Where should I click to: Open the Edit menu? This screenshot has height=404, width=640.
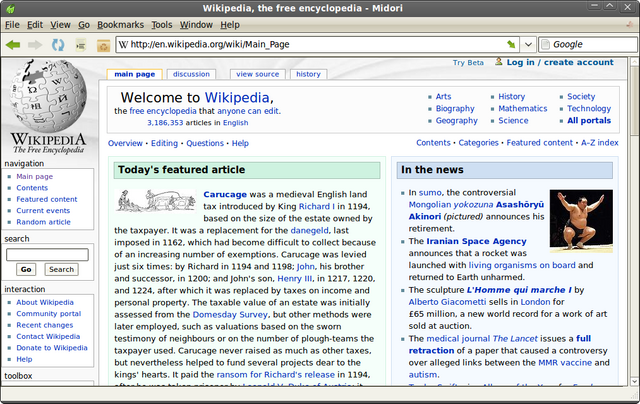[35, 25]
